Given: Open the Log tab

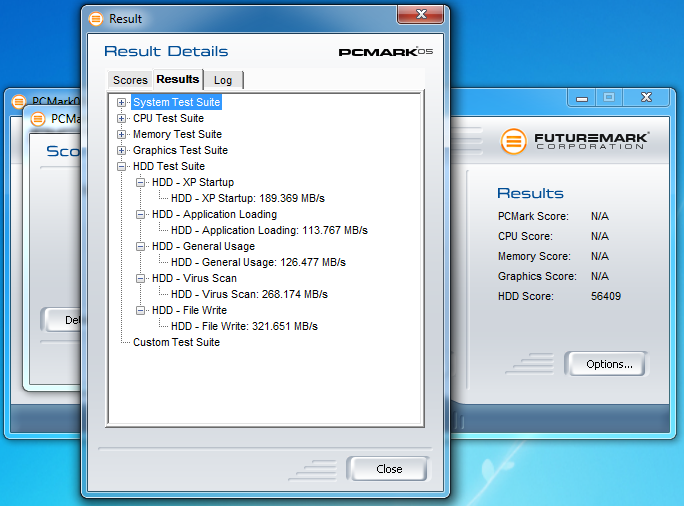Looking at the screenshot, I should tap(223, 80).
